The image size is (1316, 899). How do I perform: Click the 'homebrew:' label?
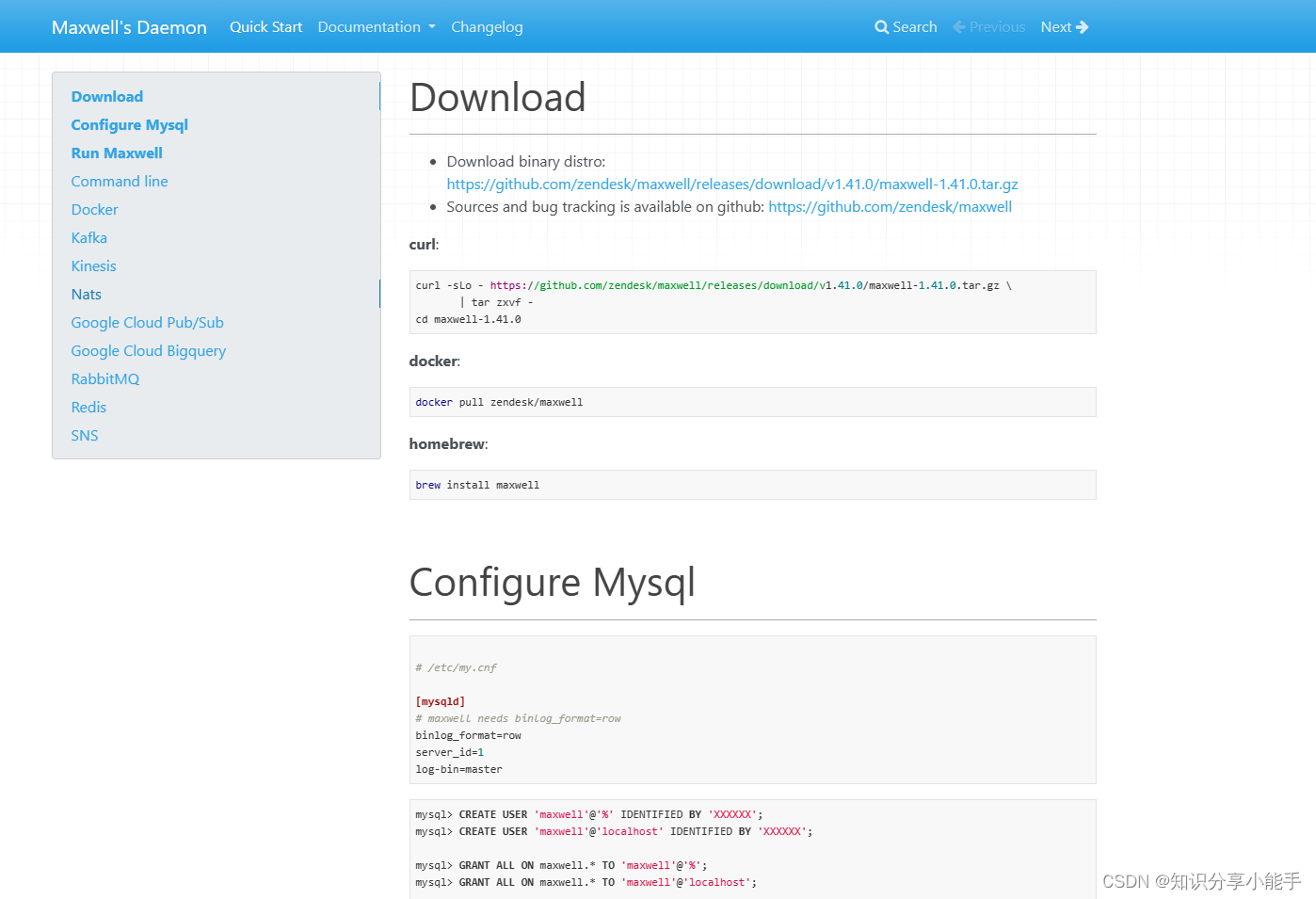448,443
